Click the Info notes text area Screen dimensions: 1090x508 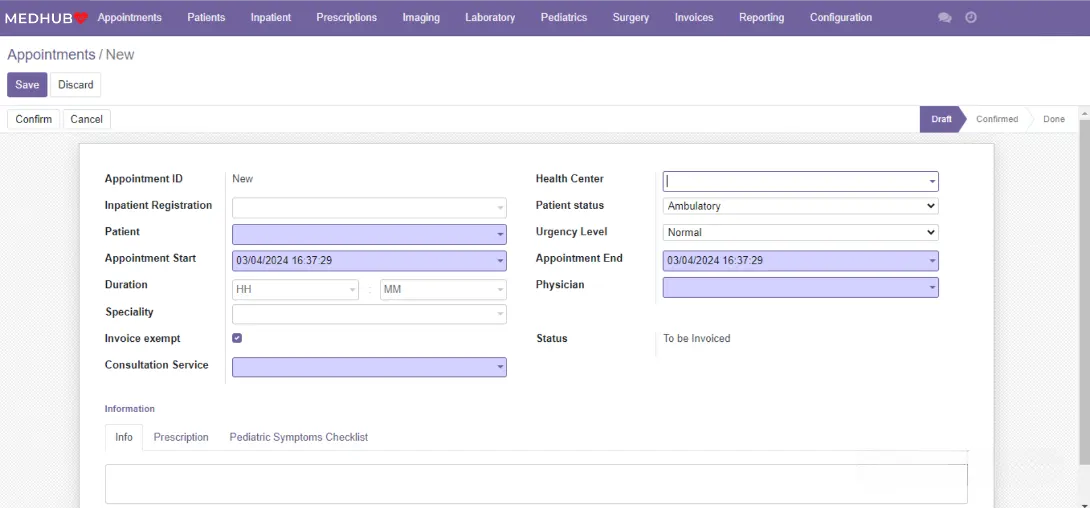[x=536, y=484]
